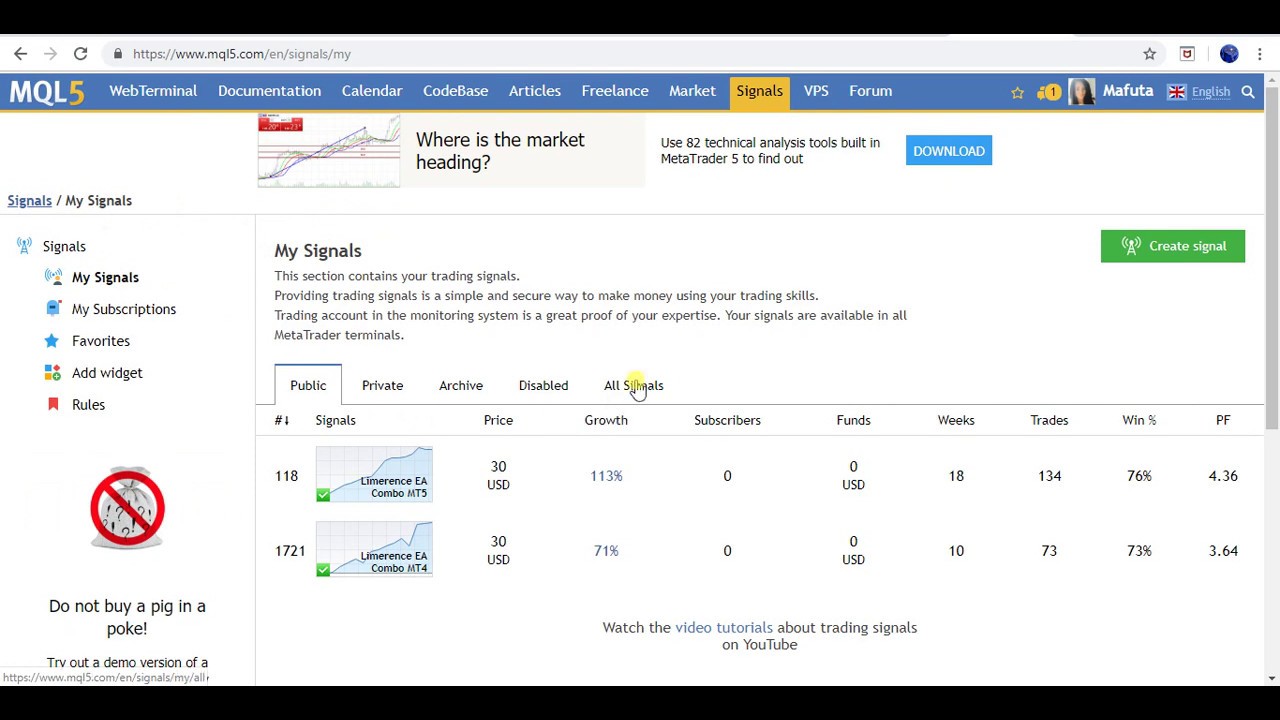Click the red Rules bookmark icon

point(53,404)
